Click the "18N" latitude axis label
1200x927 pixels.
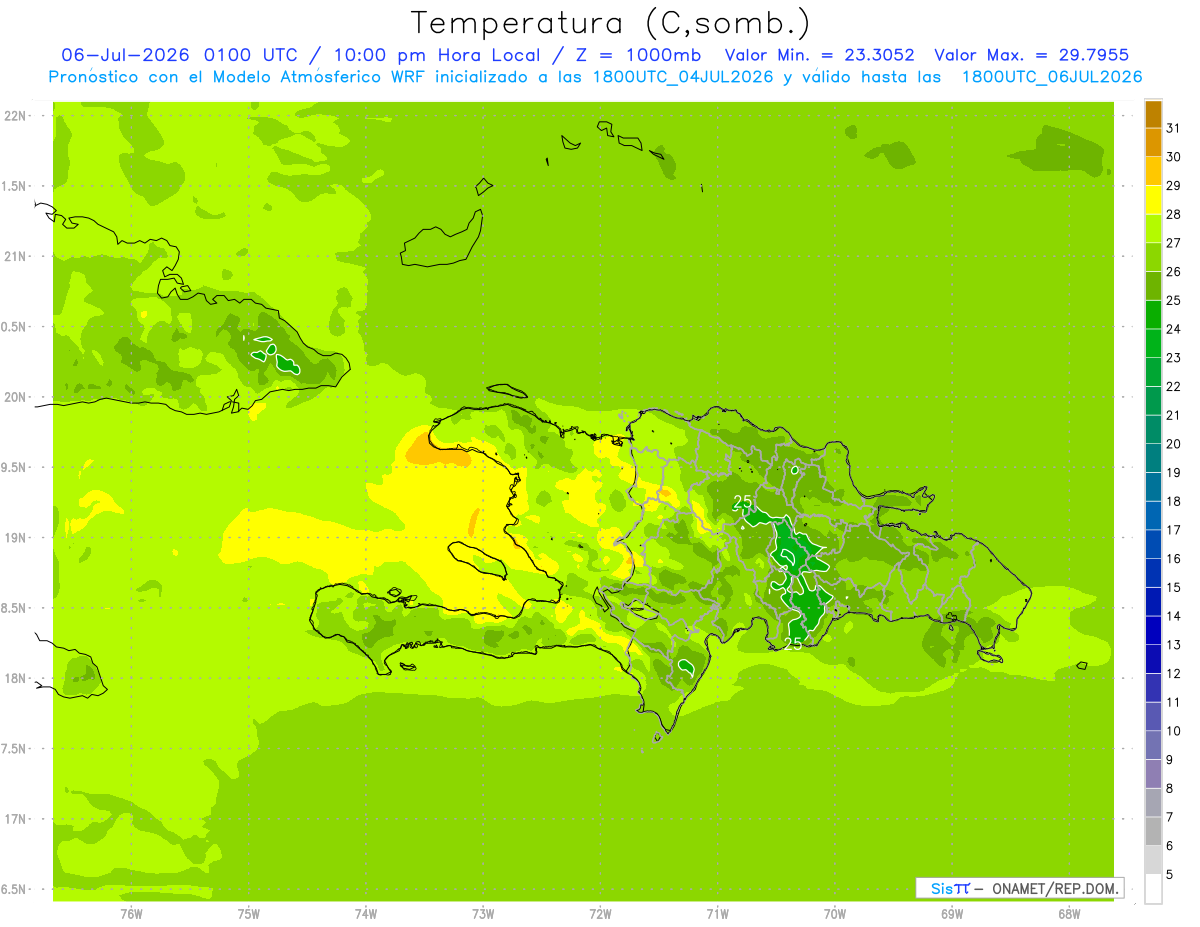pos(15,678)
